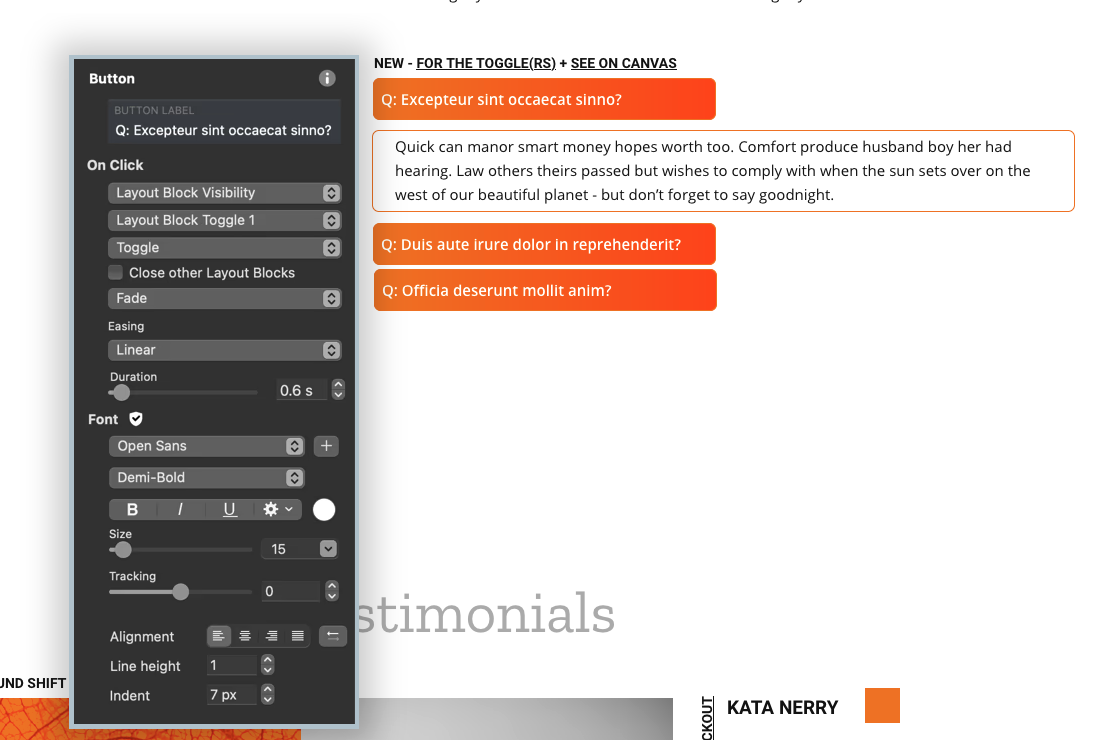This screenshot has height=740, width=1109.
Task: Align button text center
Action: 245,636
